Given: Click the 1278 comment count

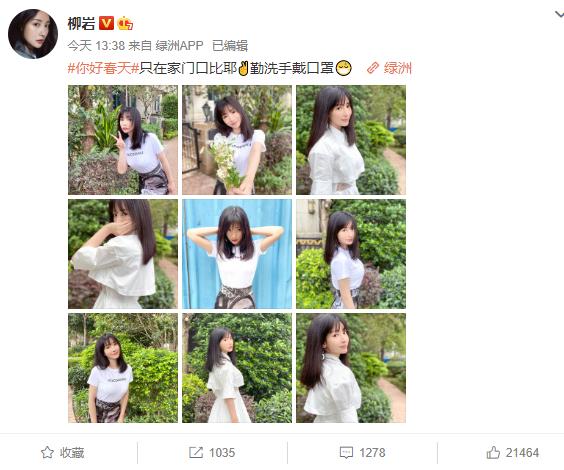Looking at the screenshot, I should point(372,452).
